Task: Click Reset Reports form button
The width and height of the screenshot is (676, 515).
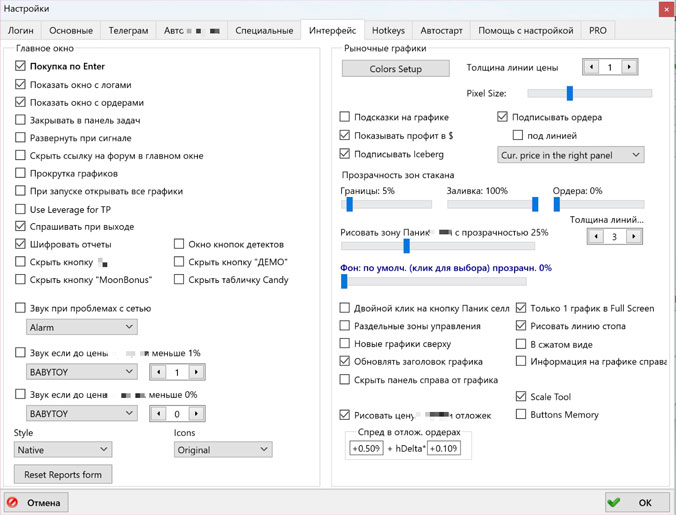Action: (63, 474)
